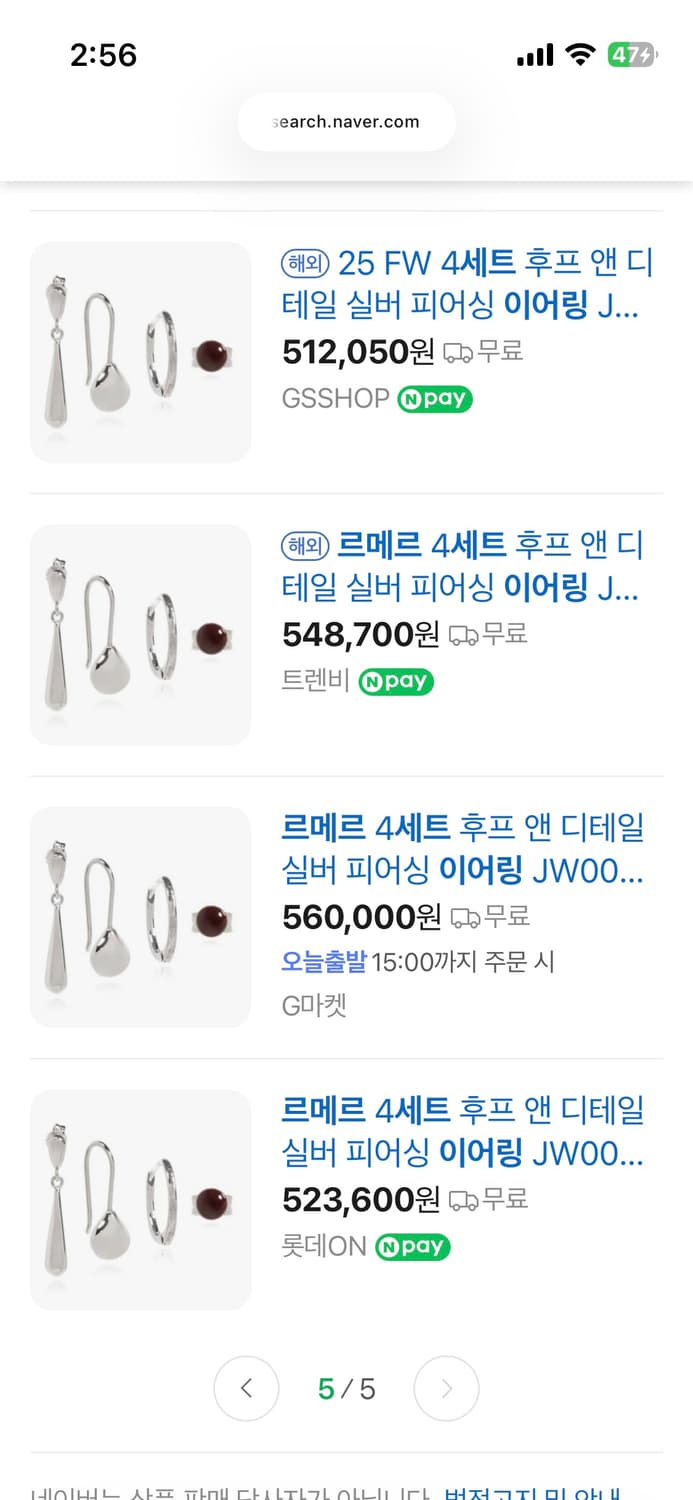Tap the search.naver.com address bar
The image size is (693, 1500).
tap(346, 121)
